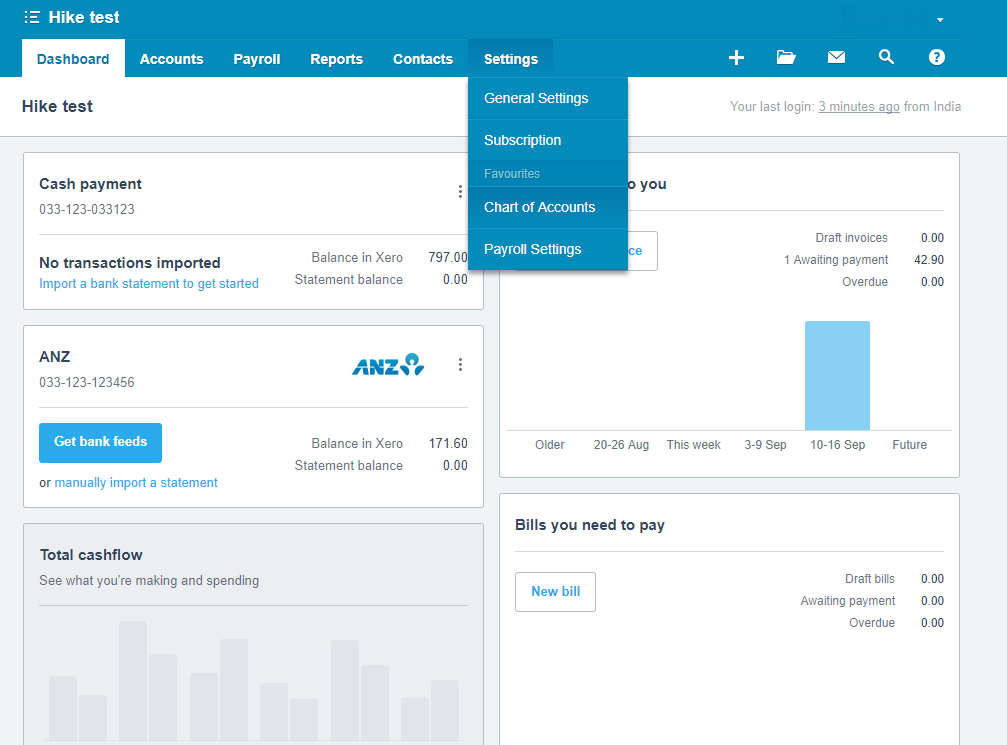Click the Older chart label
This screenshot has width=1007, height=745.
550,444
